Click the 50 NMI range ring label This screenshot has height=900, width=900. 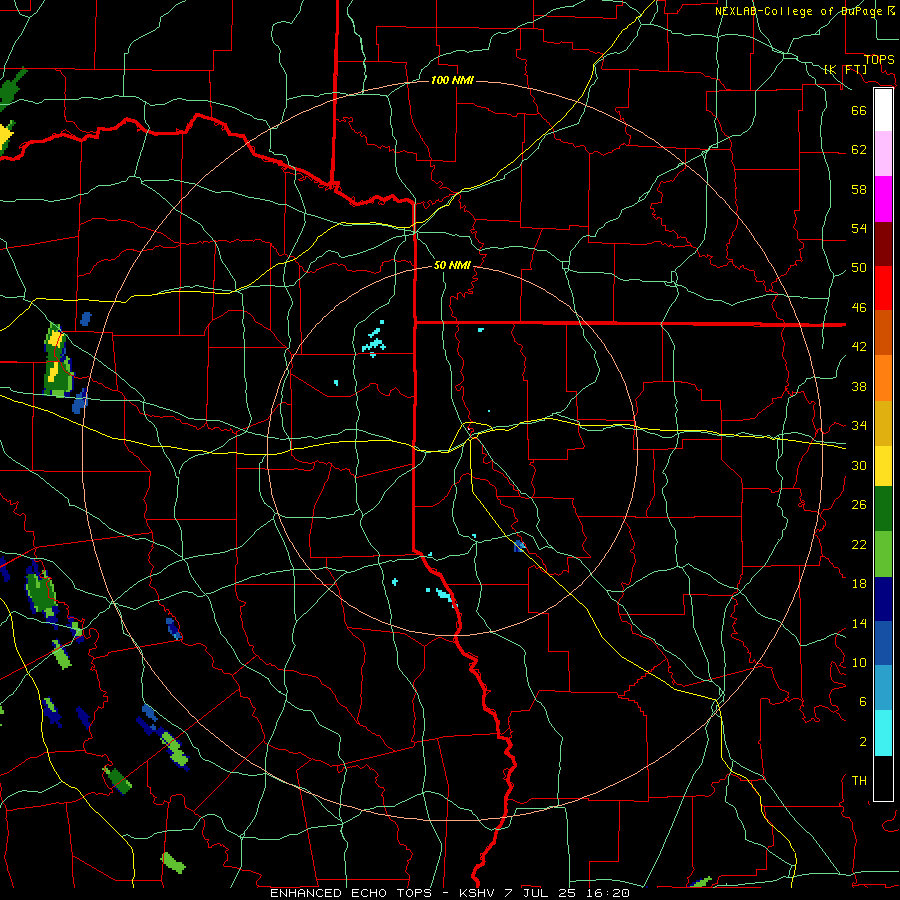[452, 265]
